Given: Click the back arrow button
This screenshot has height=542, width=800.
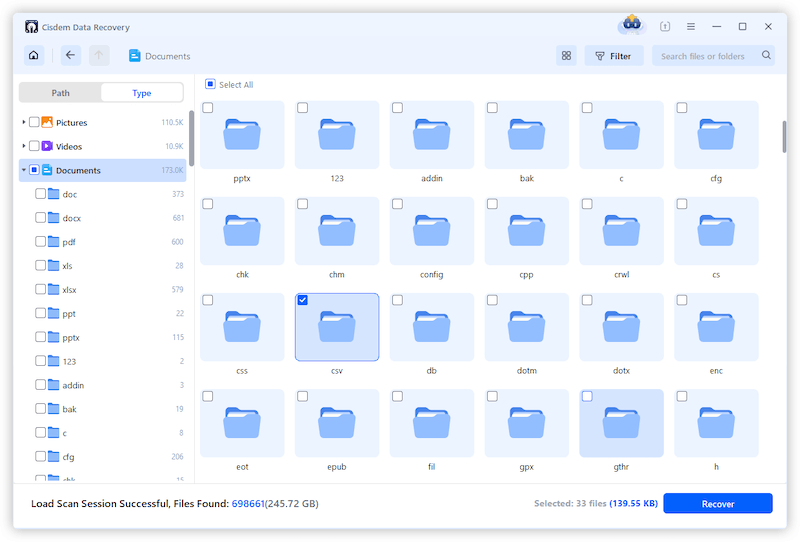Looking at the screenshot, I should pos(70,55).
